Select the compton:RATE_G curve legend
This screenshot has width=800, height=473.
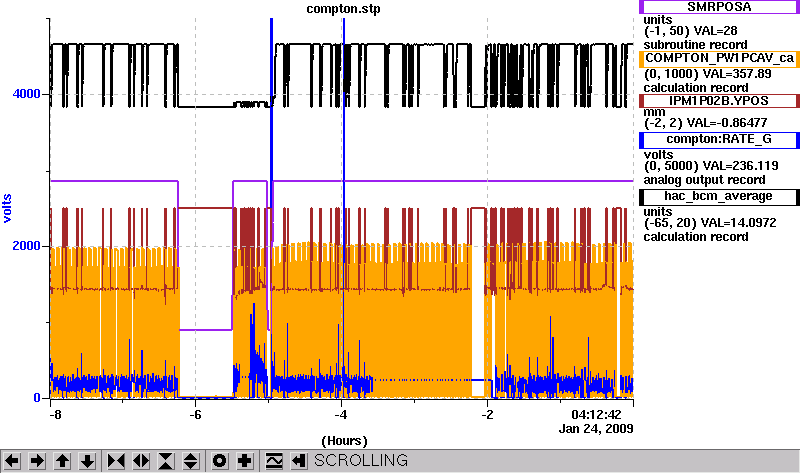pyautogui.click(x=719, y=140)
